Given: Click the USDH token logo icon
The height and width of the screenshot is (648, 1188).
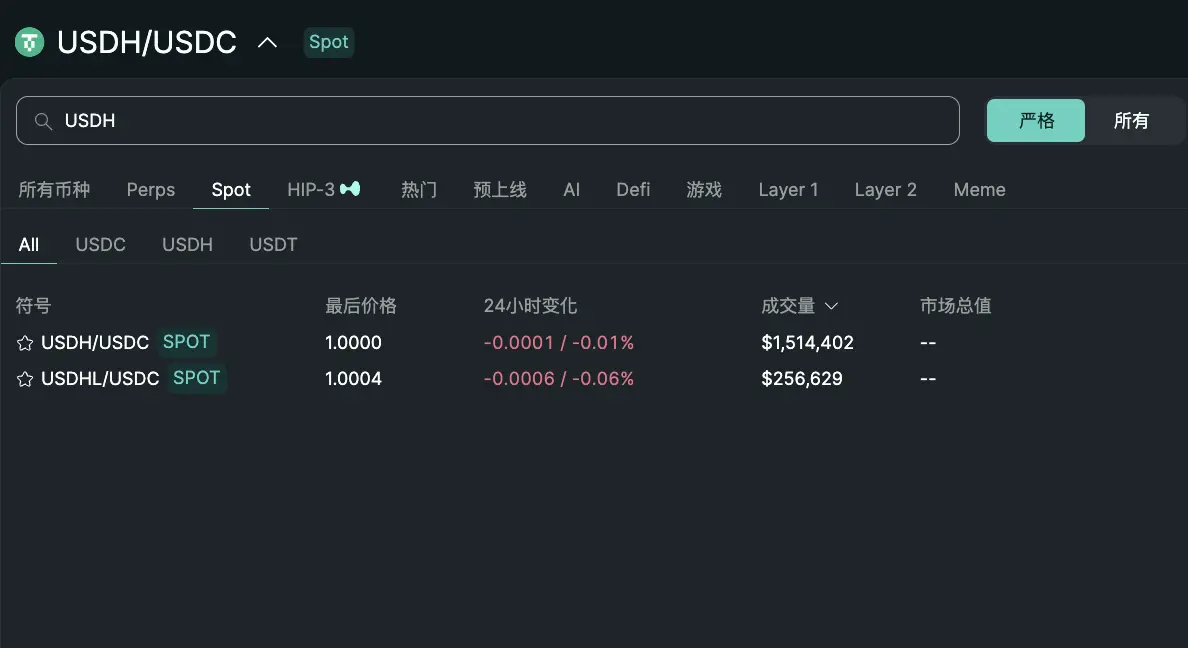Looking at the screenshot, I should coord(29,42).
